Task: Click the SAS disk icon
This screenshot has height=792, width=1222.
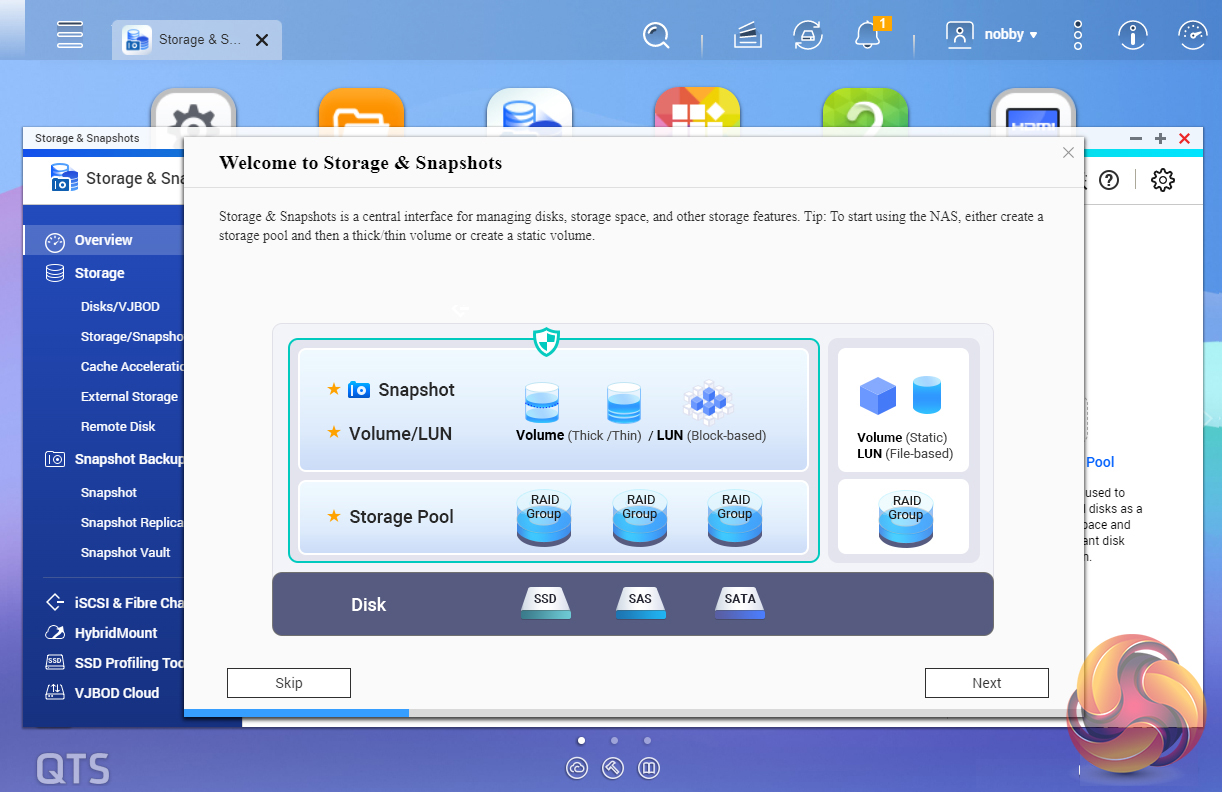Action: point(640,602)
